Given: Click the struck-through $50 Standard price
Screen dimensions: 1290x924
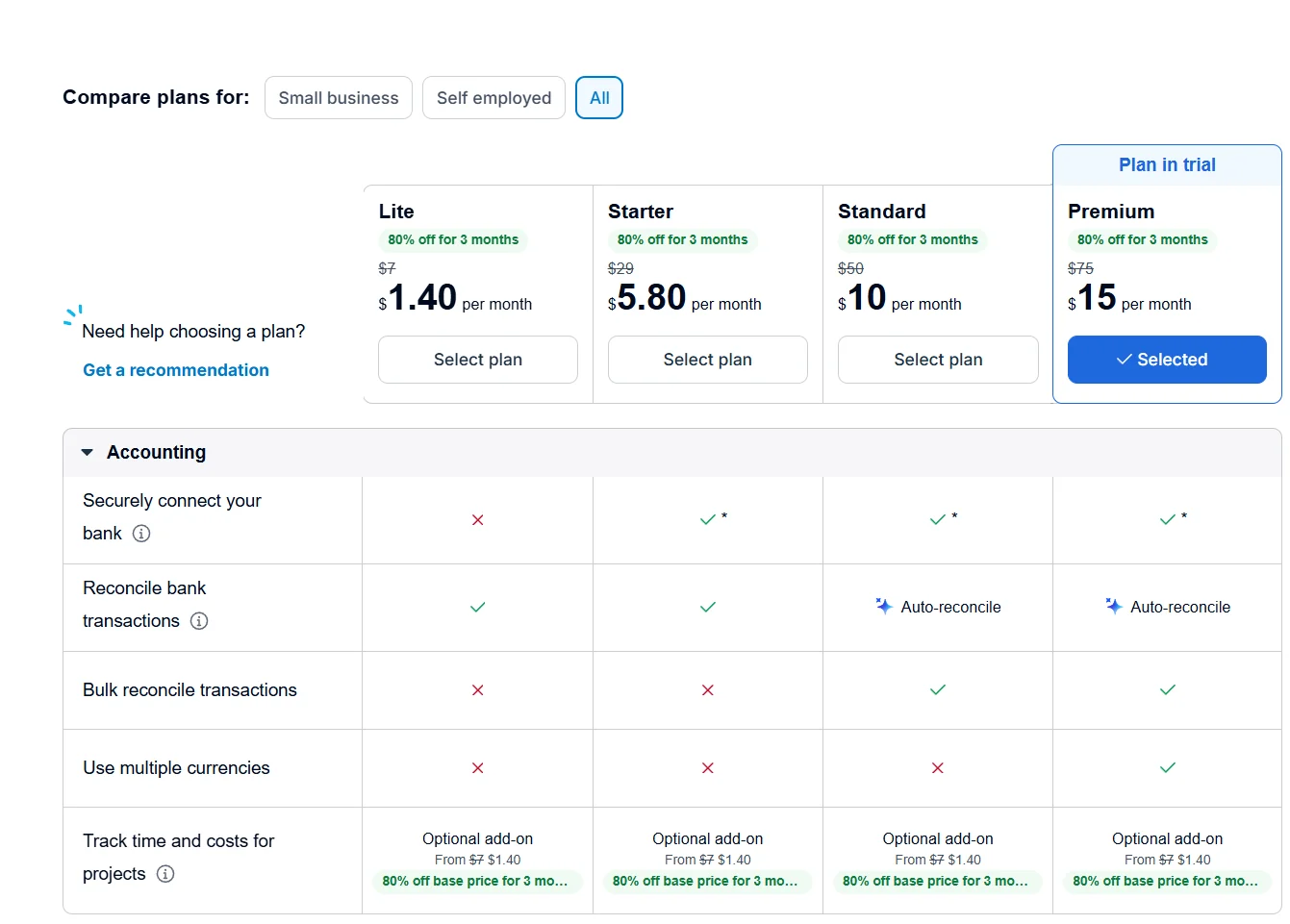Looking at the screenshot, I should tap(850, 268).
